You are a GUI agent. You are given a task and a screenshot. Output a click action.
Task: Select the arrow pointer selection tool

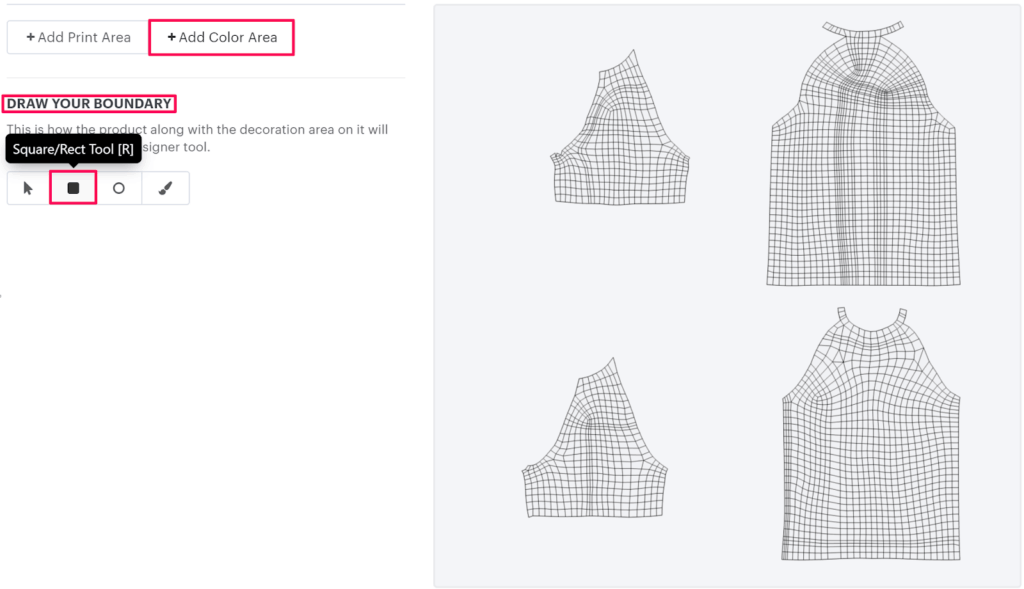(x=28, y=188)
